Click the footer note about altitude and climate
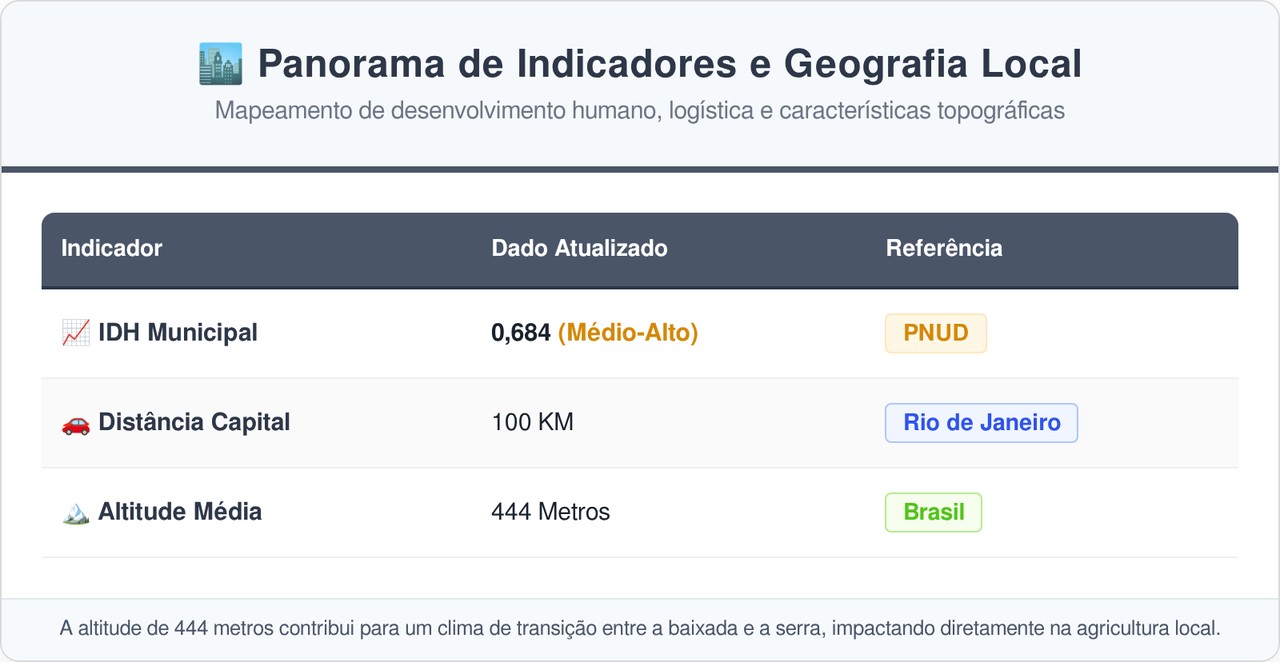Image resolution: width=1280 pixels, height=662 pixels. click(640, 629)
